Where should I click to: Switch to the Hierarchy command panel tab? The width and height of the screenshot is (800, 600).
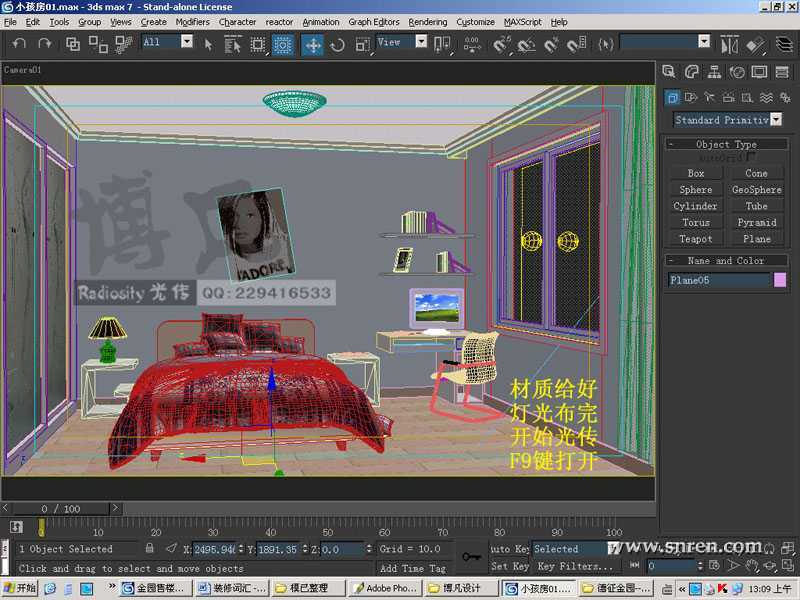point(714,72)
